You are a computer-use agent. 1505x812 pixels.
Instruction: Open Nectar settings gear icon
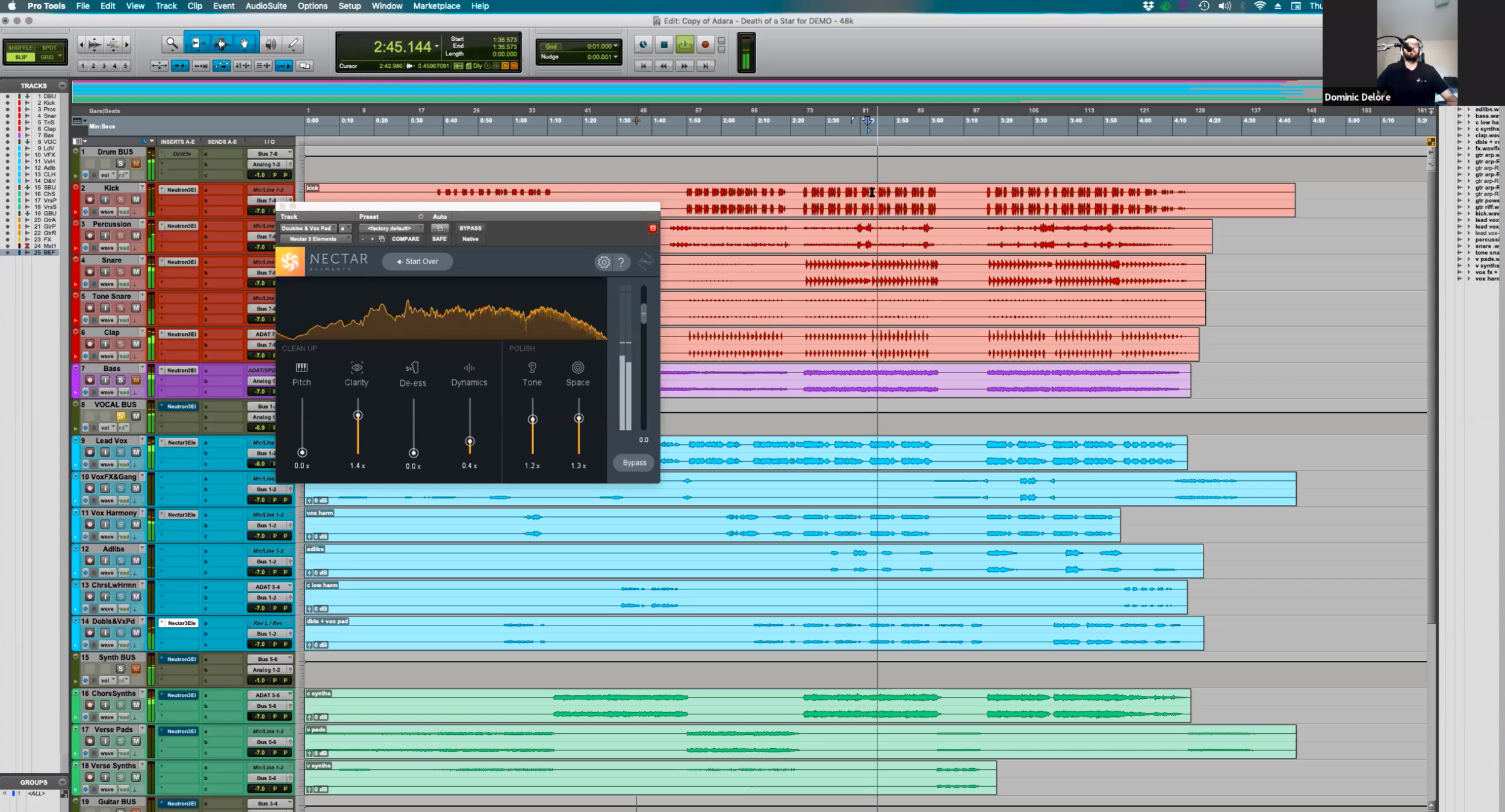point(603,262)
